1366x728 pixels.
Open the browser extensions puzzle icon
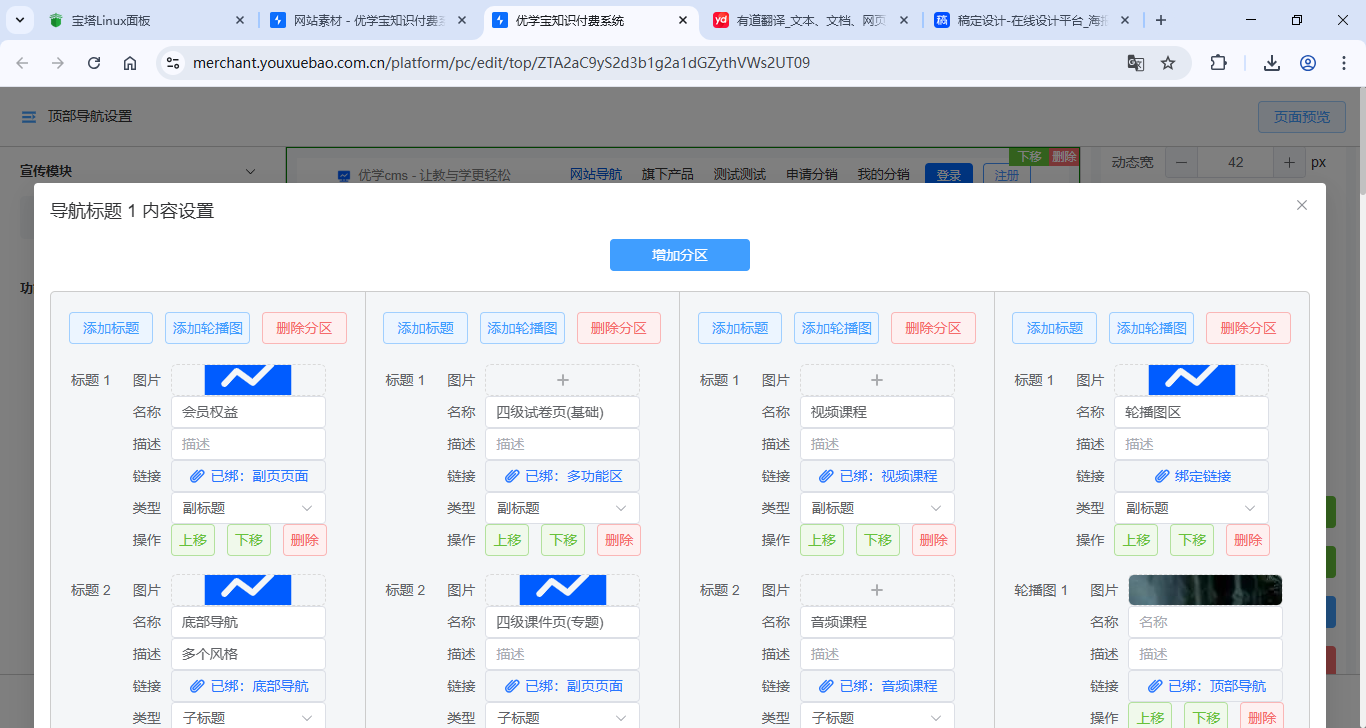[x=1218, y=62]
